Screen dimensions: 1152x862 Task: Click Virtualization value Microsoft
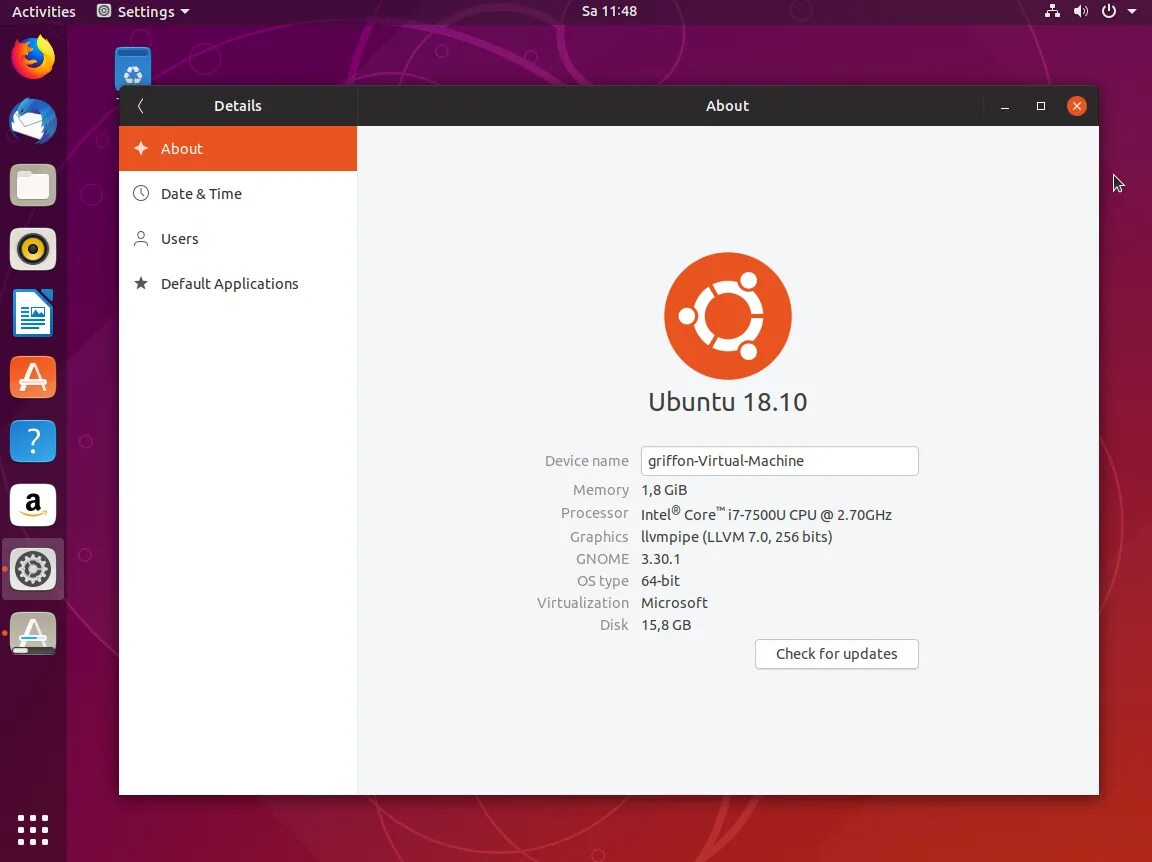pyautogui.click(x=674, y=603)
